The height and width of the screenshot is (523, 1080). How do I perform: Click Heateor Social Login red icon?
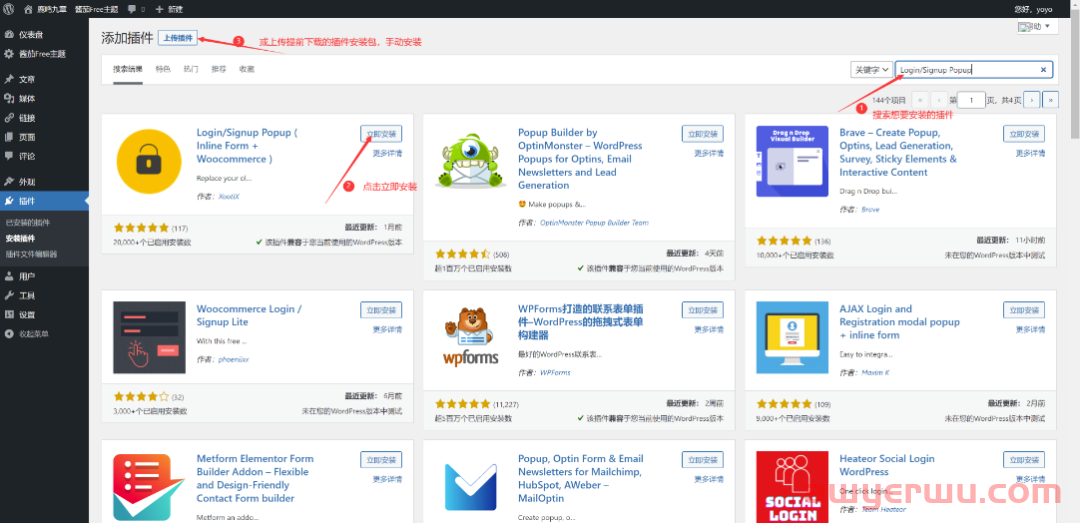pos(791,486)
